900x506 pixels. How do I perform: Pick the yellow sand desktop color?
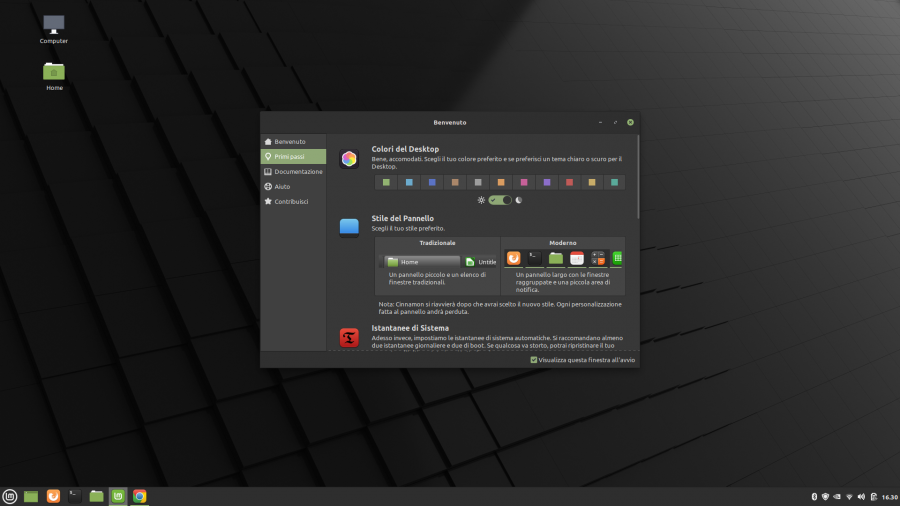592,182
